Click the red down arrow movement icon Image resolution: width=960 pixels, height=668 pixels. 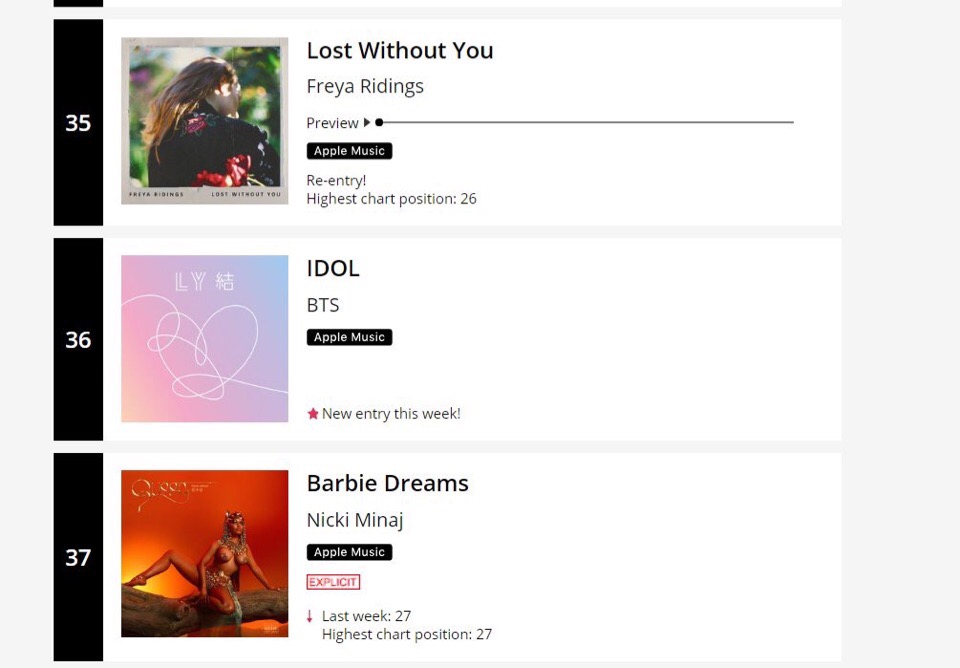coord(310,616)
